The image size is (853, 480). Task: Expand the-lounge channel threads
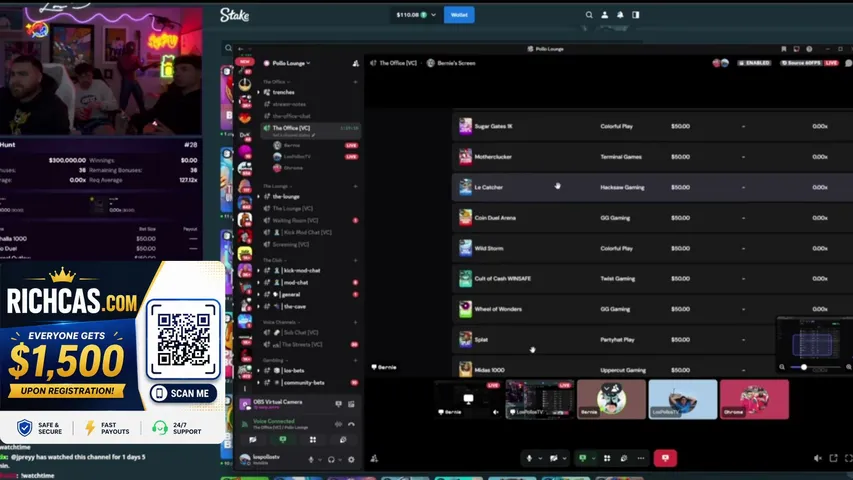tap(258, 196)
